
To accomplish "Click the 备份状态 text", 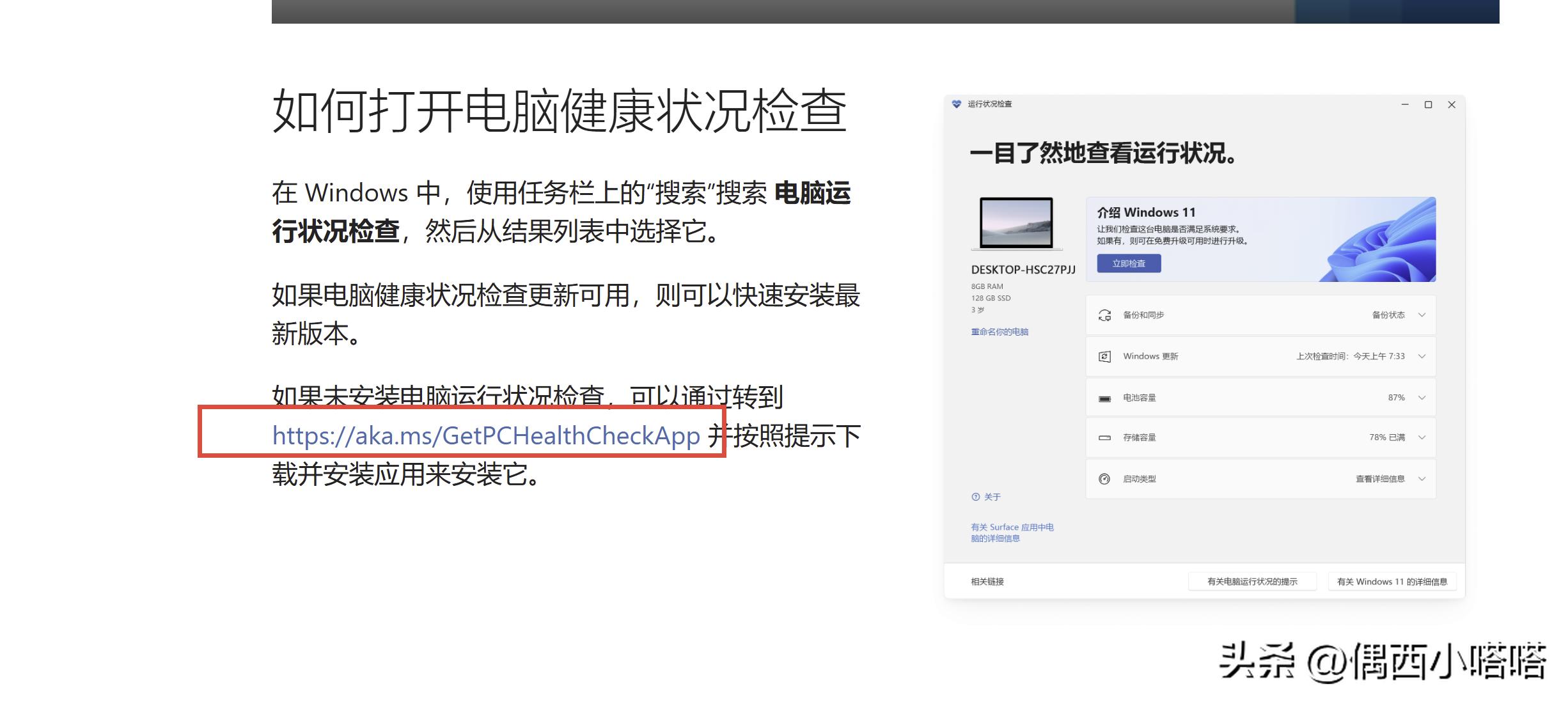I will pos(1388,315).
